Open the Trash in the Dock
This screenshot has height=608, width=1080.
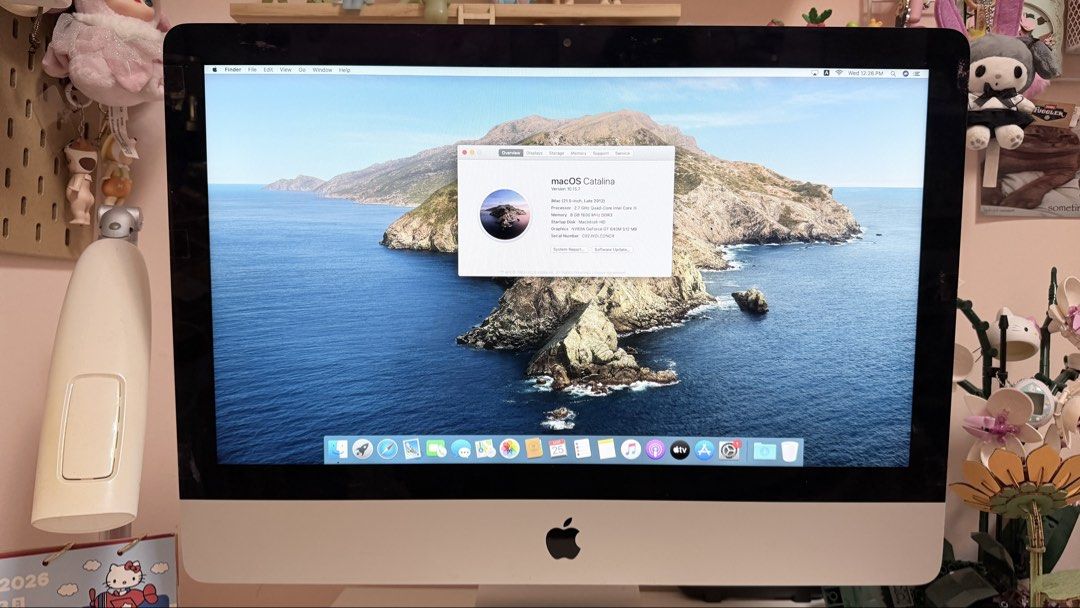789,451
